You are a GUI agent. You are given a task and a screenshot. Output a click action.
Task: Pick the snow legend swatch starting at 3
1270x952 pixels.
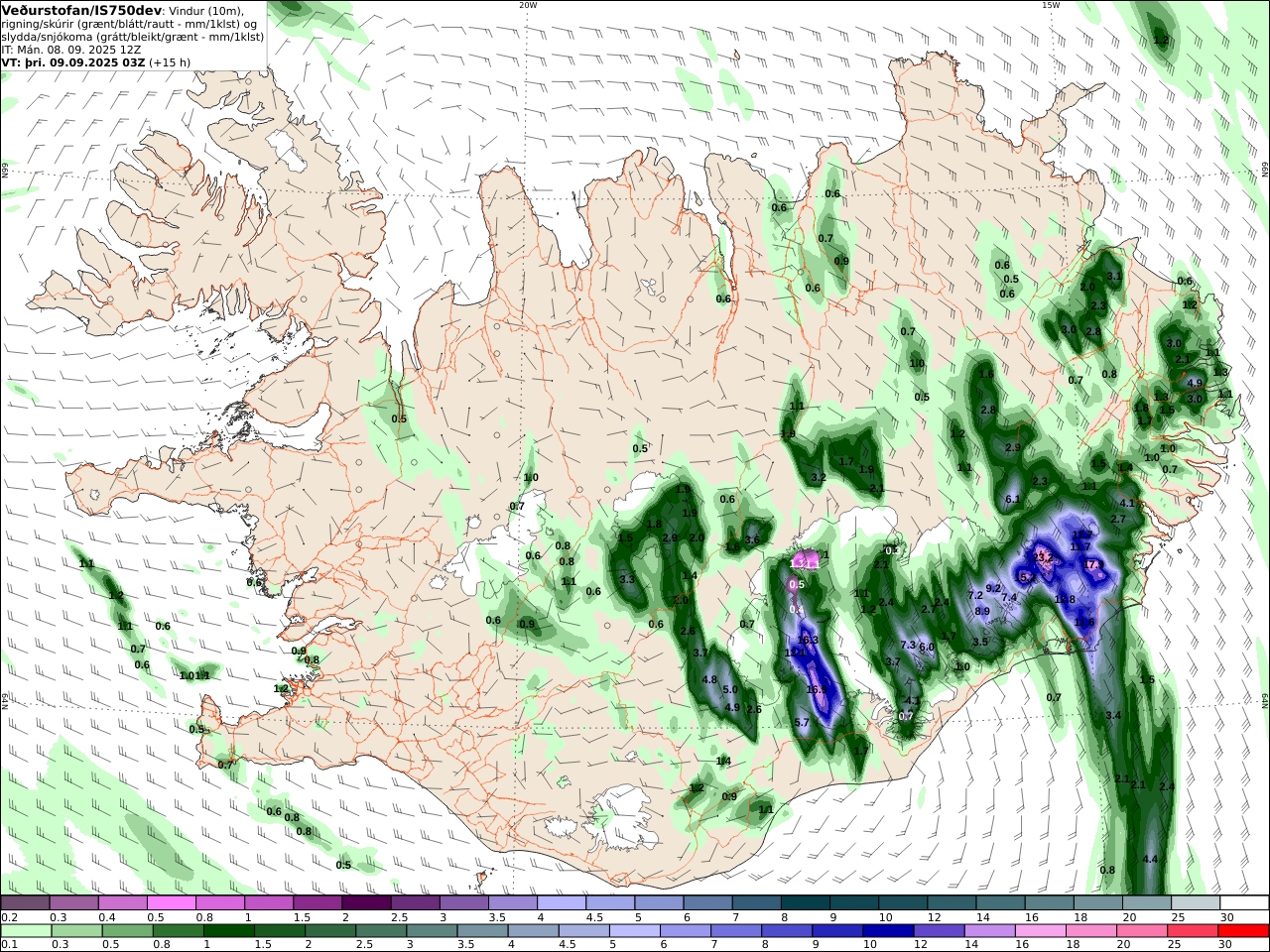(464, 903)
